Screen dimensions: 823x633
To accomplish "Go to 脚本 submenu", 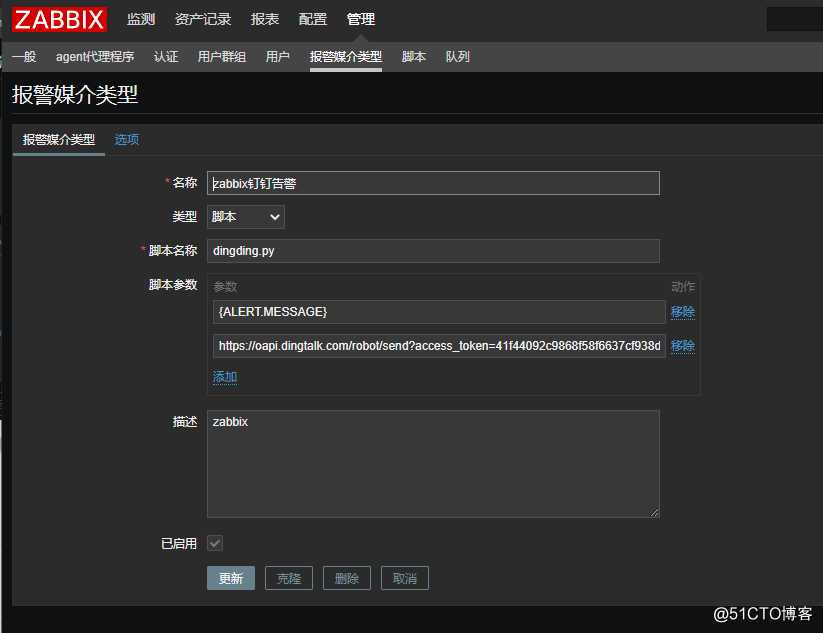I will tap(414, 57).
